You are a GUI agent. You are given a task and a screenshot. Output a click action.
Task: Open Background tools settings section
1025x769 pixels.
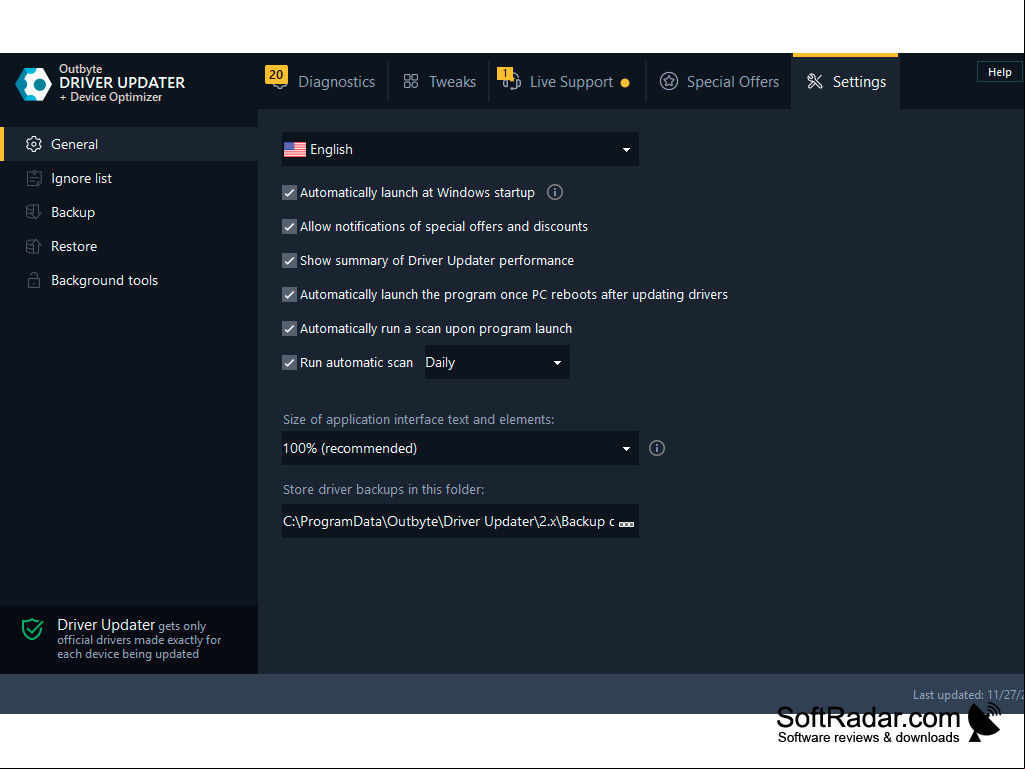pyautogui.click(x=129, y=280)
